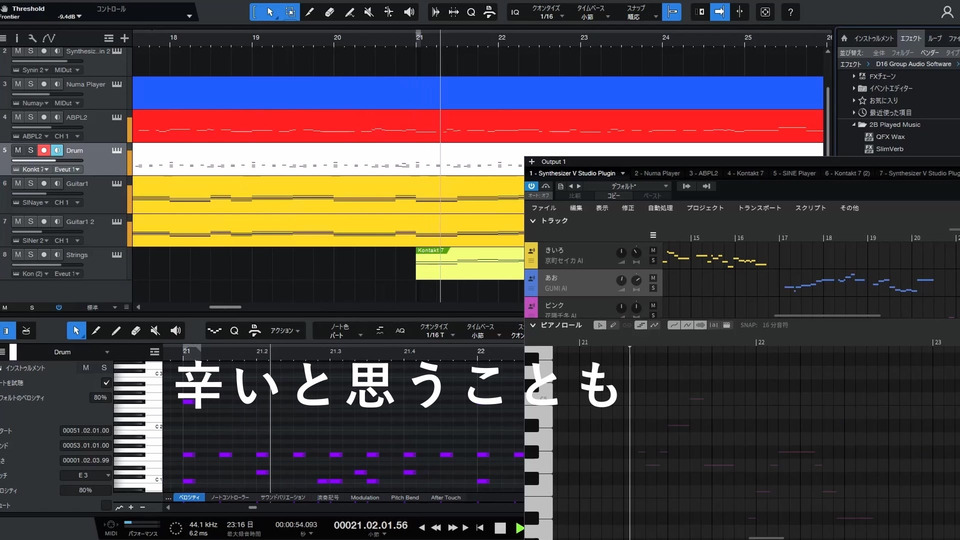Click the add track plus icon

pyautogui.click(x=124, y=38)
